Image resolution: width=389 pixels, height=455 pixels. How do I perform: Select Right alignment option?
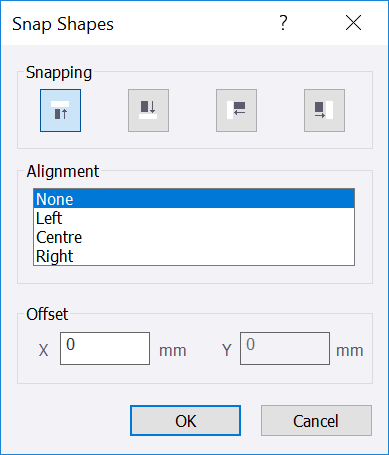click(194, 256)
